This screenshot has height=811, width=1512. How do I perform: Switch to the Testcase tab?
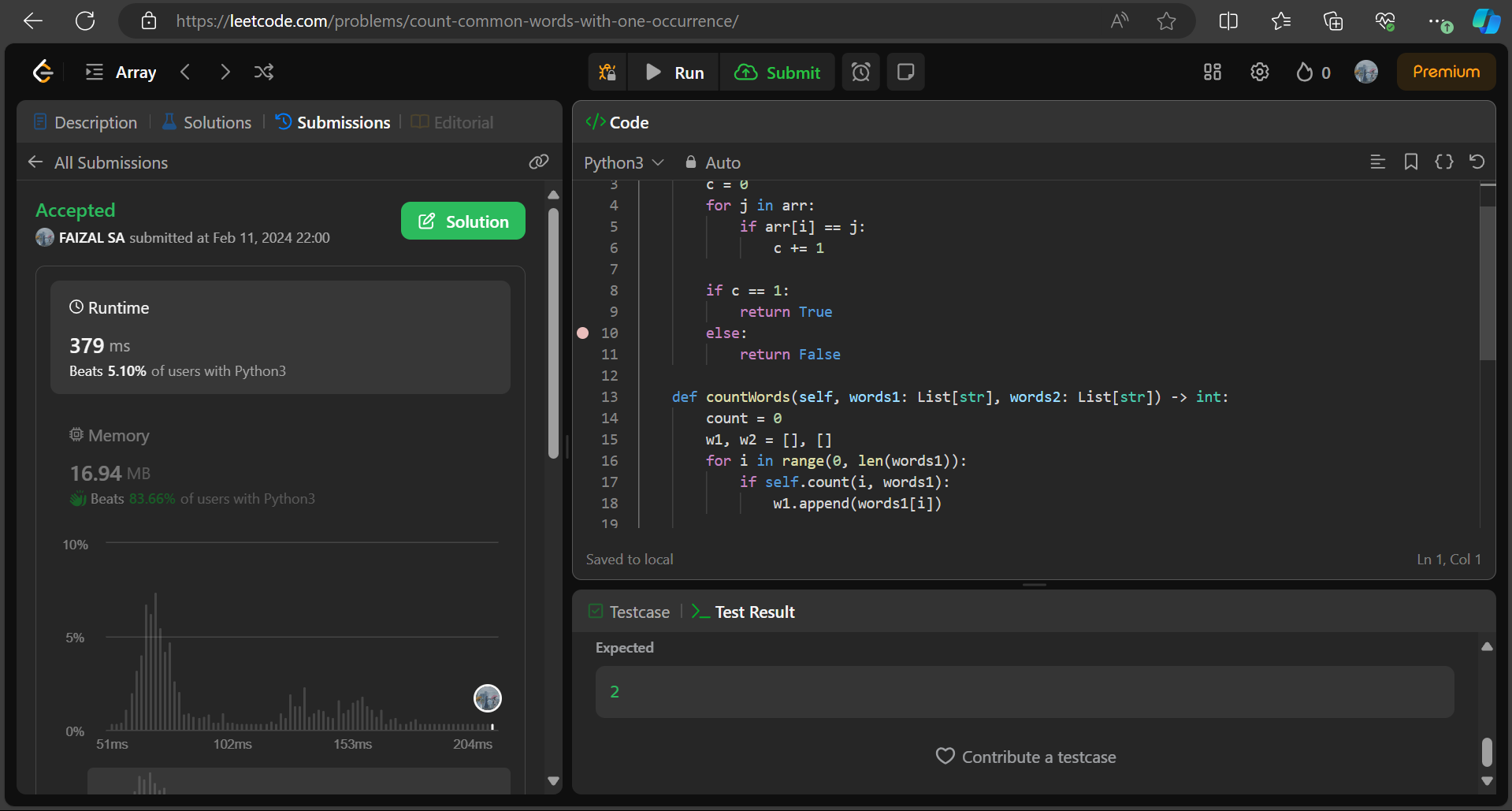pos(630,612)
